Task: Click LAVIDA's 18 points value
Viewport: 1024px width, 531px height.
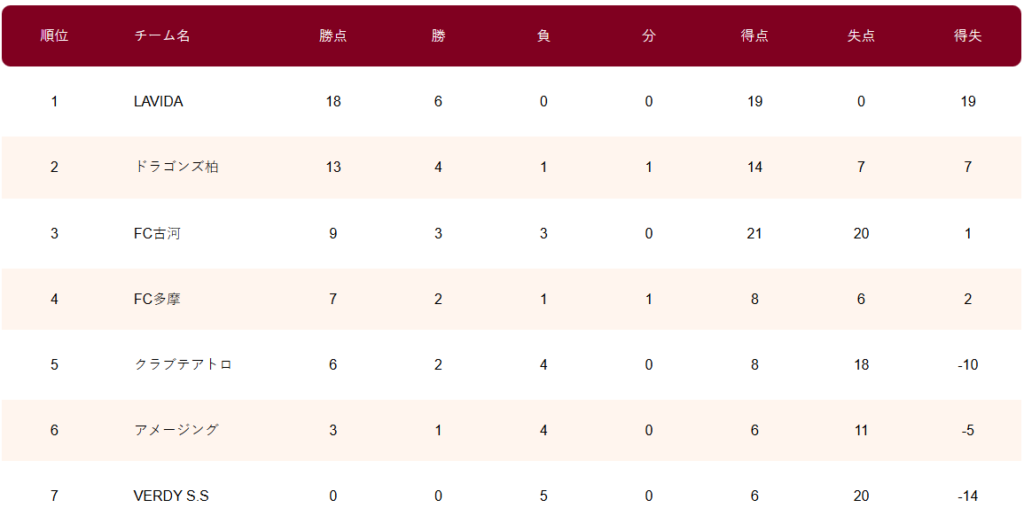Action: click(x=333, y=101)
